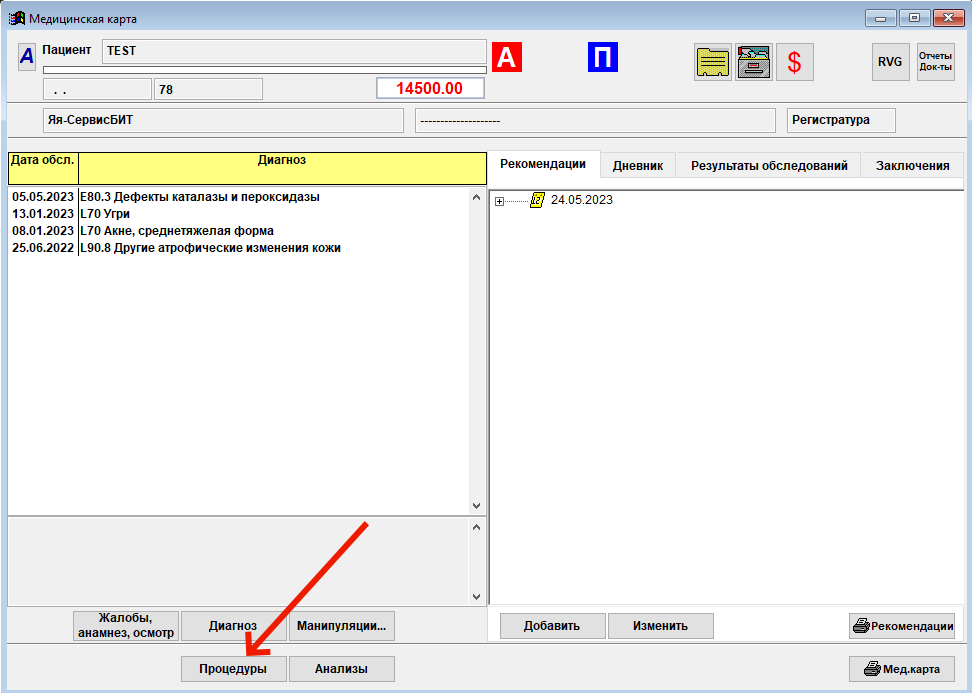The image size is (972, 693).
Task: Select the 24.05.2023 recommendation entry
Action: 581,200
